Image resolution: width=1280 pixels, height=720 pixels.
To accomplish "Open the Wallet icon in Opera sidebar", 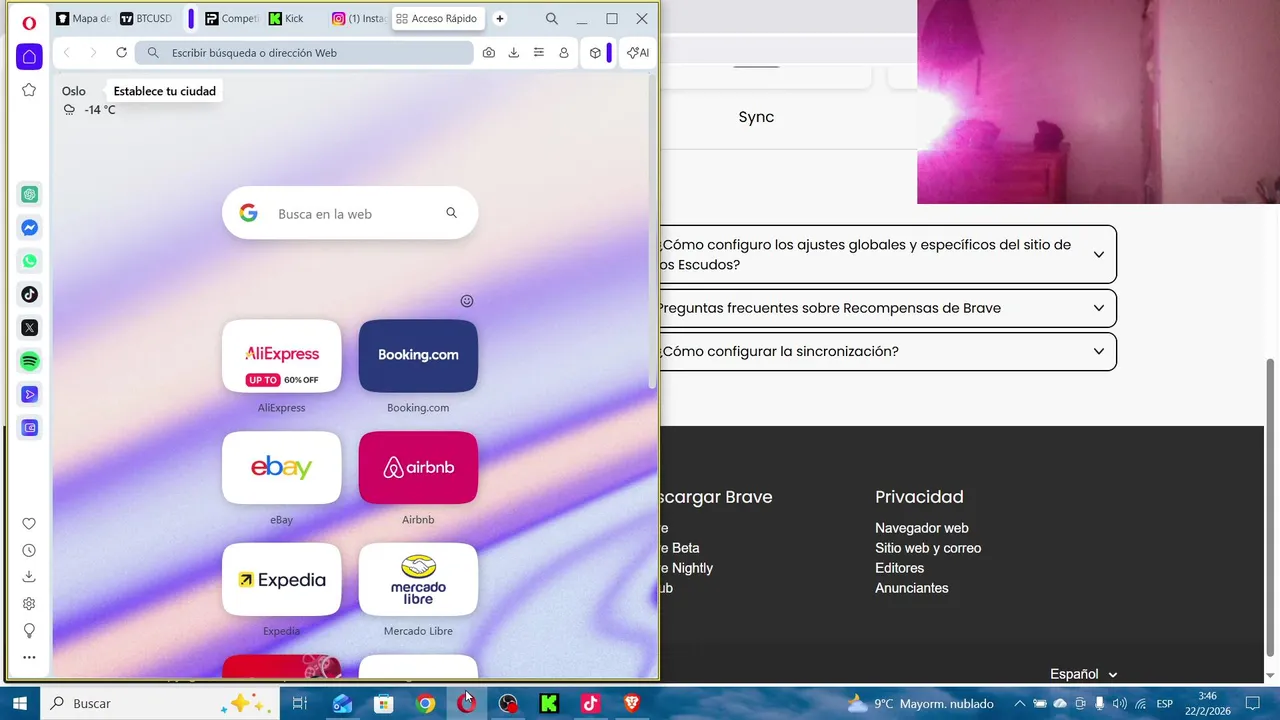I will (29, 427).
